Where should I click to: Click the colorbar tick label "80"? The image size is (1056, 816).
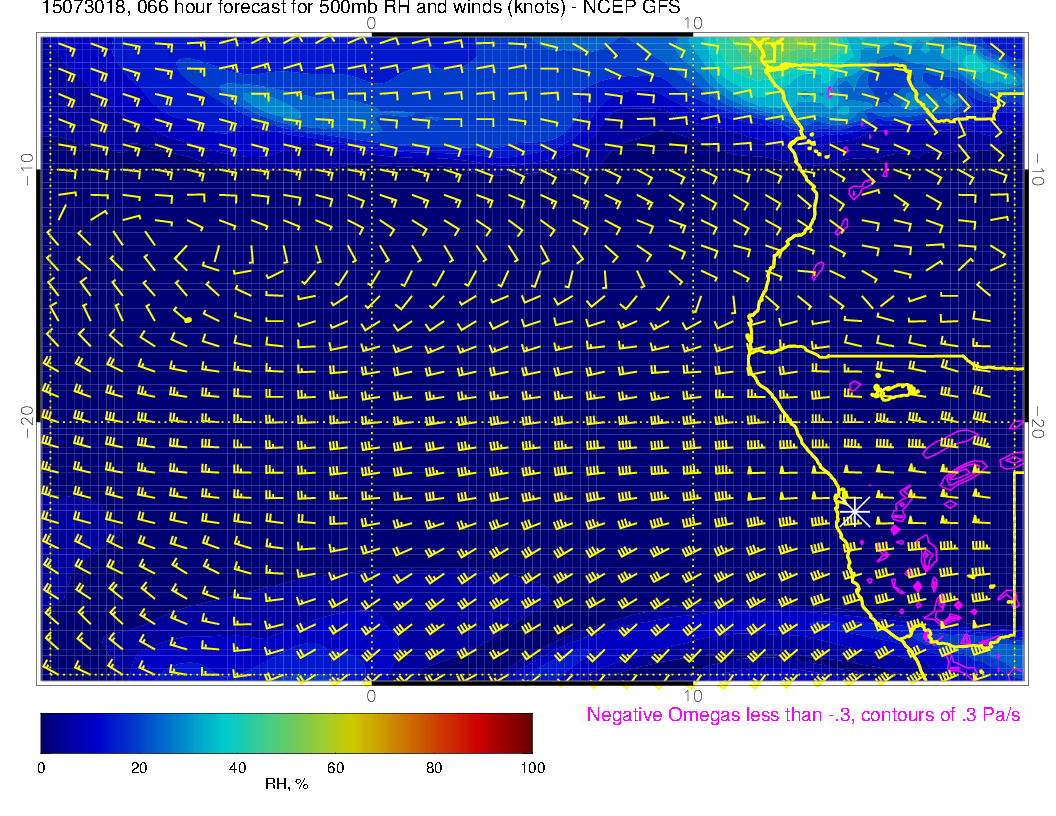click(x=434, y=767)
